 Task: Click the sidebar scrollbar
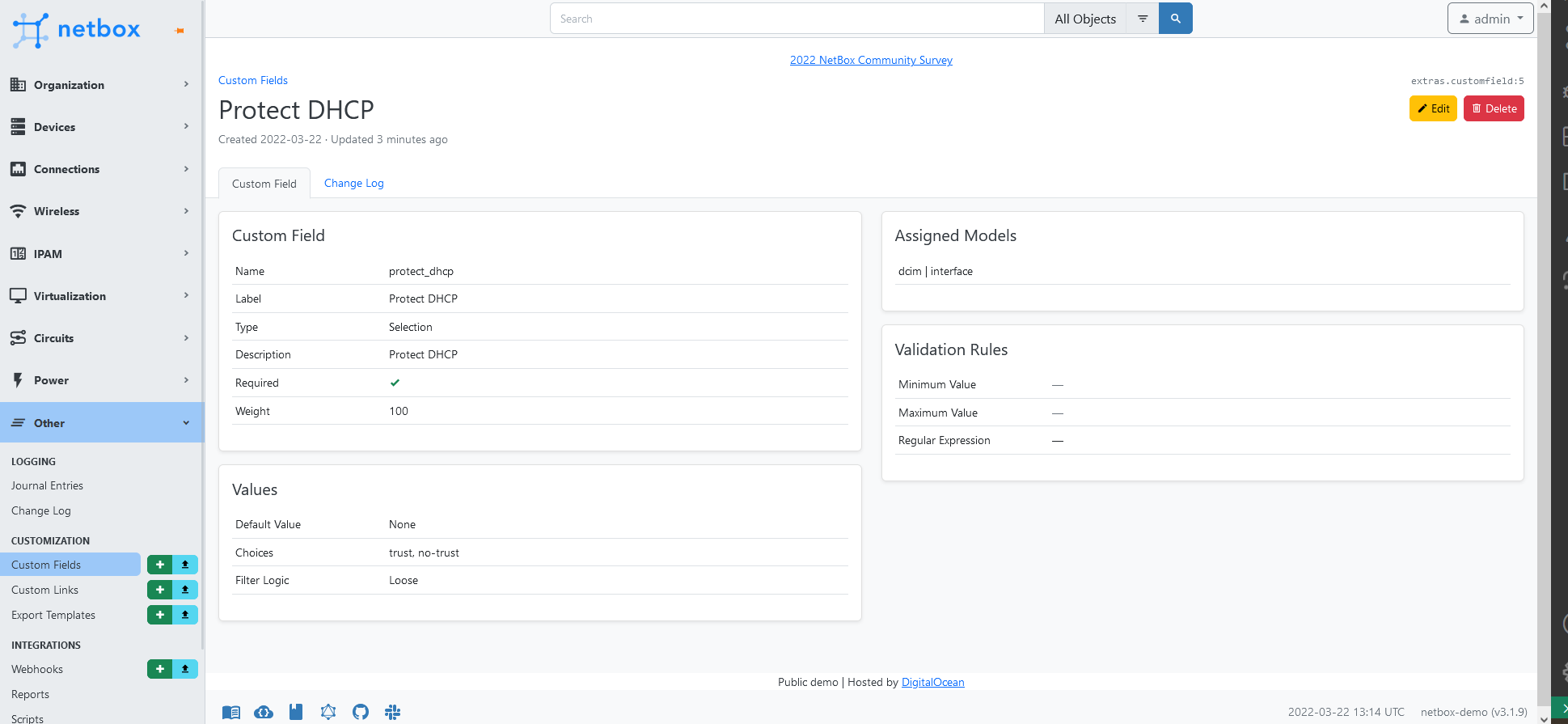[x=202, y=324]
